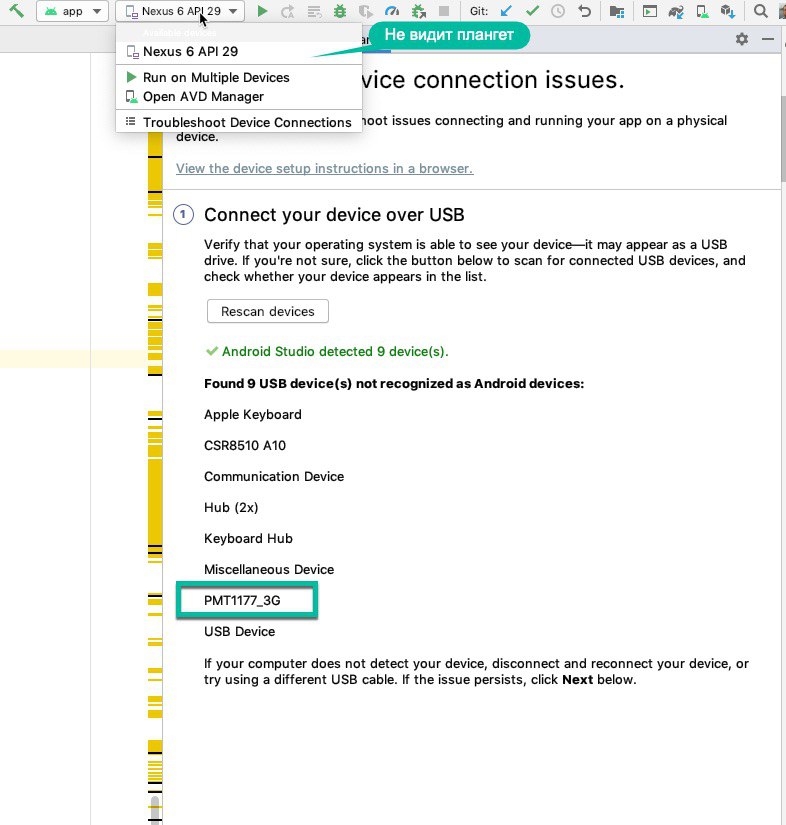Select Troubleshoot Device Connections menu entry
This screenshot has height=825, width=786.
click(238, 122)
